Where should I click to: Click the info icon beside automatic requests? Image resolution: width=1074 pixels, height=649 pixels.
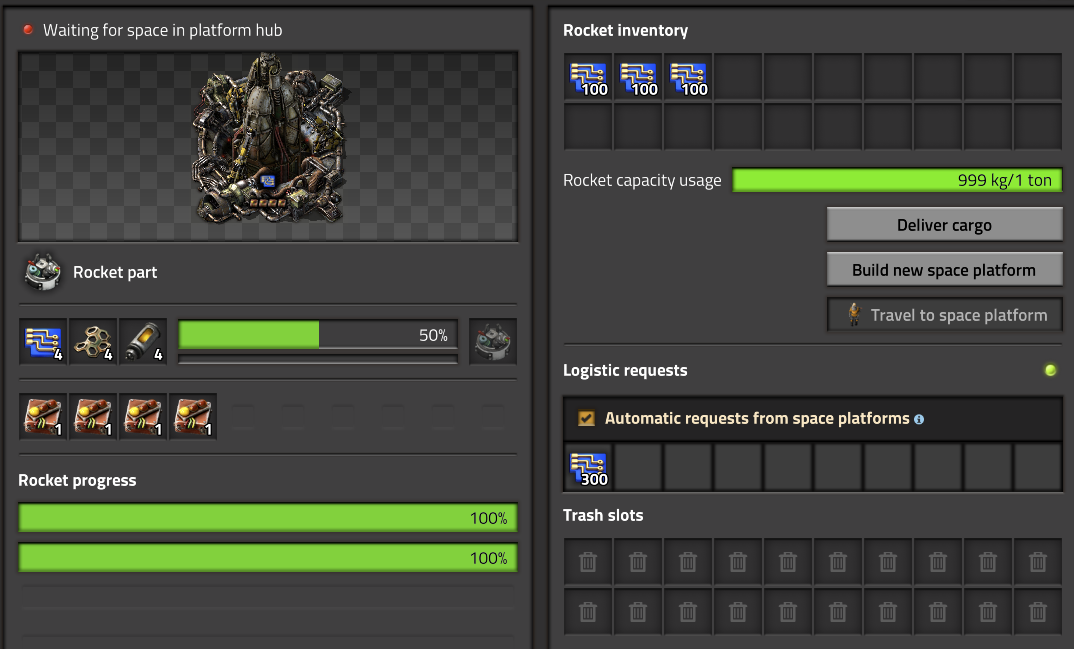tap(919, 419)
